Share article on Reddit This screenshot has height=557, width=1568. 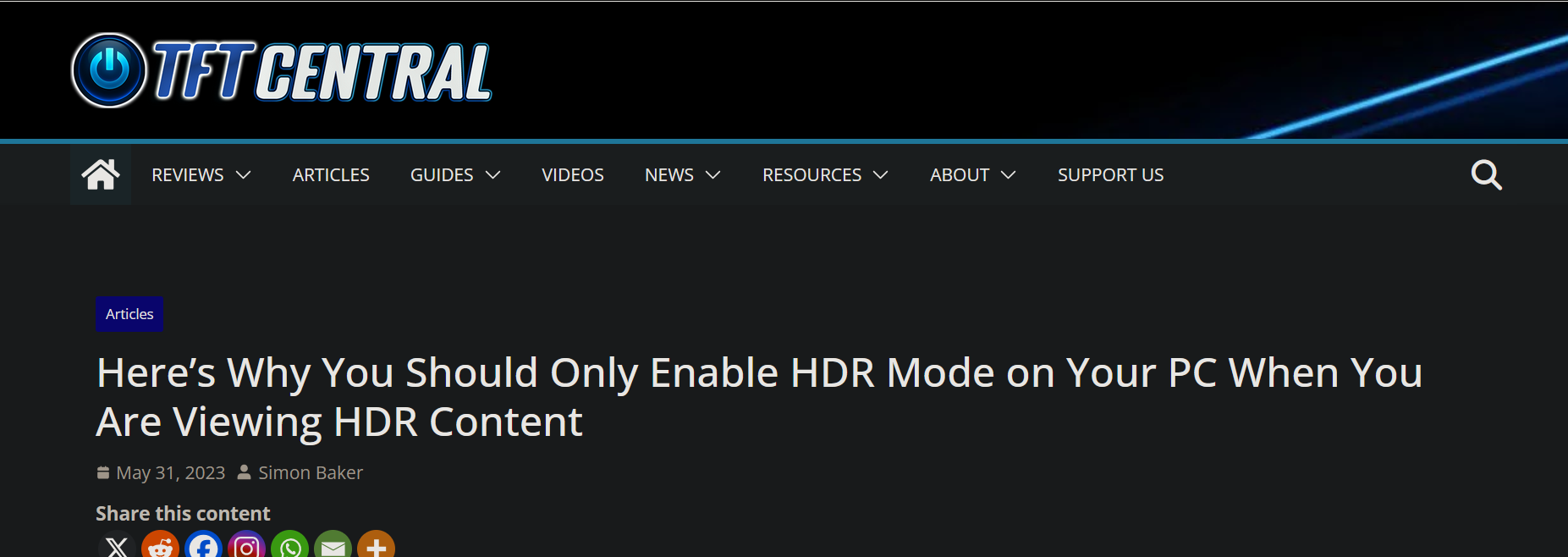[160, 546]
